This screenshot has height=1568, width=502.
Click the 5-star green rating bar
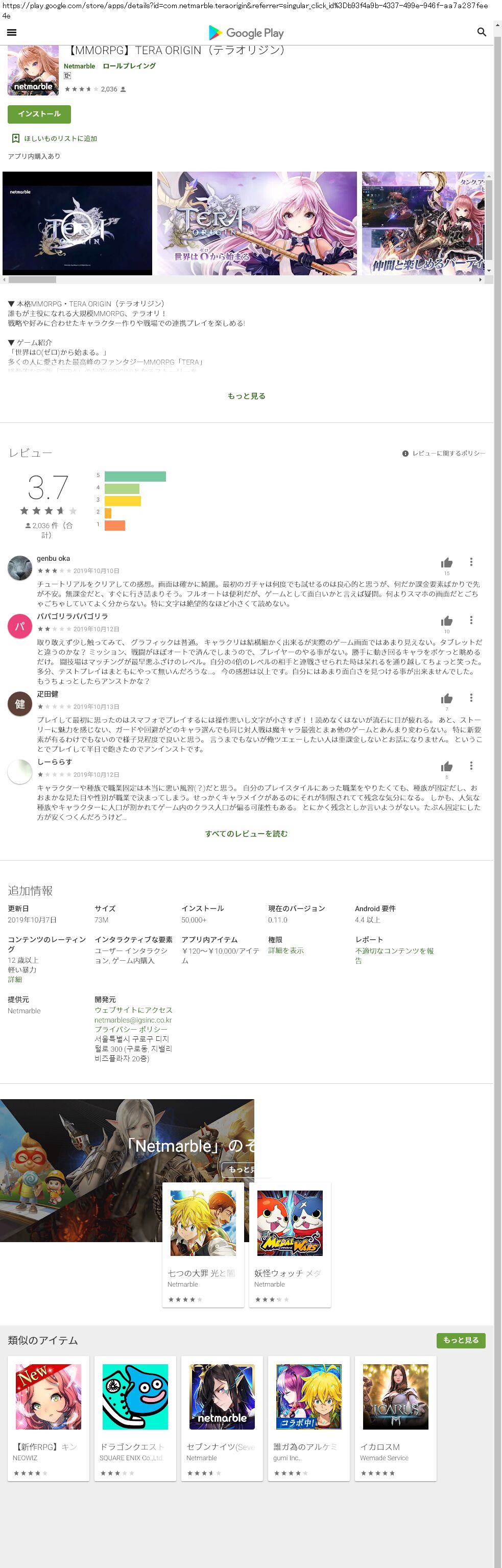(x=135, y=476)
